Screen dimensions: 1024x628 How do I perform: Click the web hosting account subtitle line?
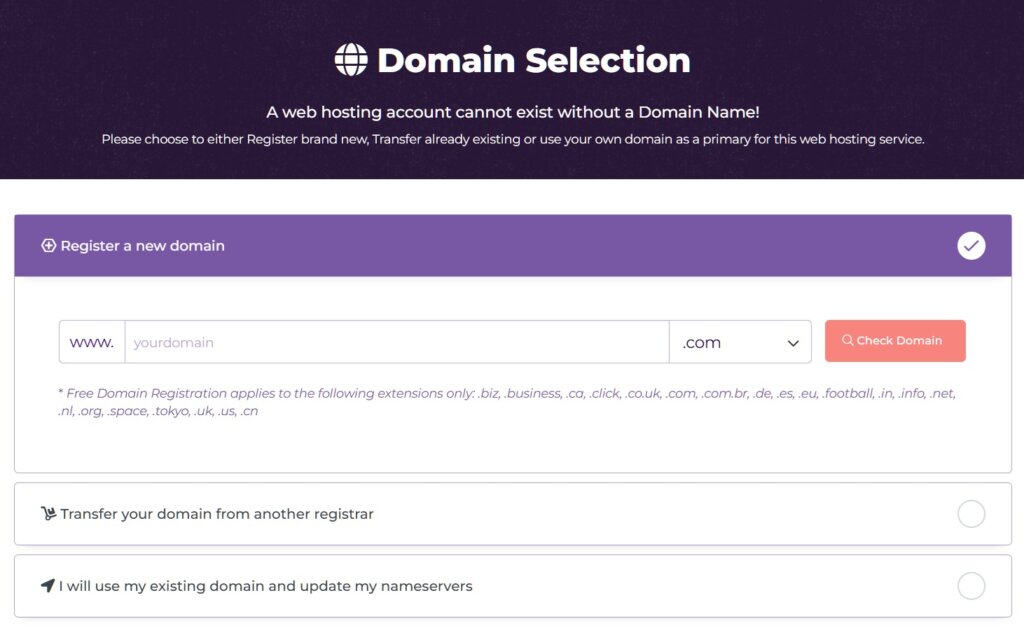(512, 112)
